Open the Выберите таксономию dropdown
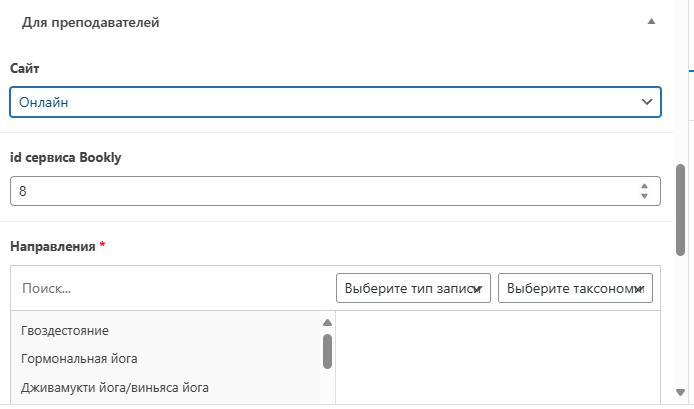Screen dimensions: 694x409 [575, 288]
